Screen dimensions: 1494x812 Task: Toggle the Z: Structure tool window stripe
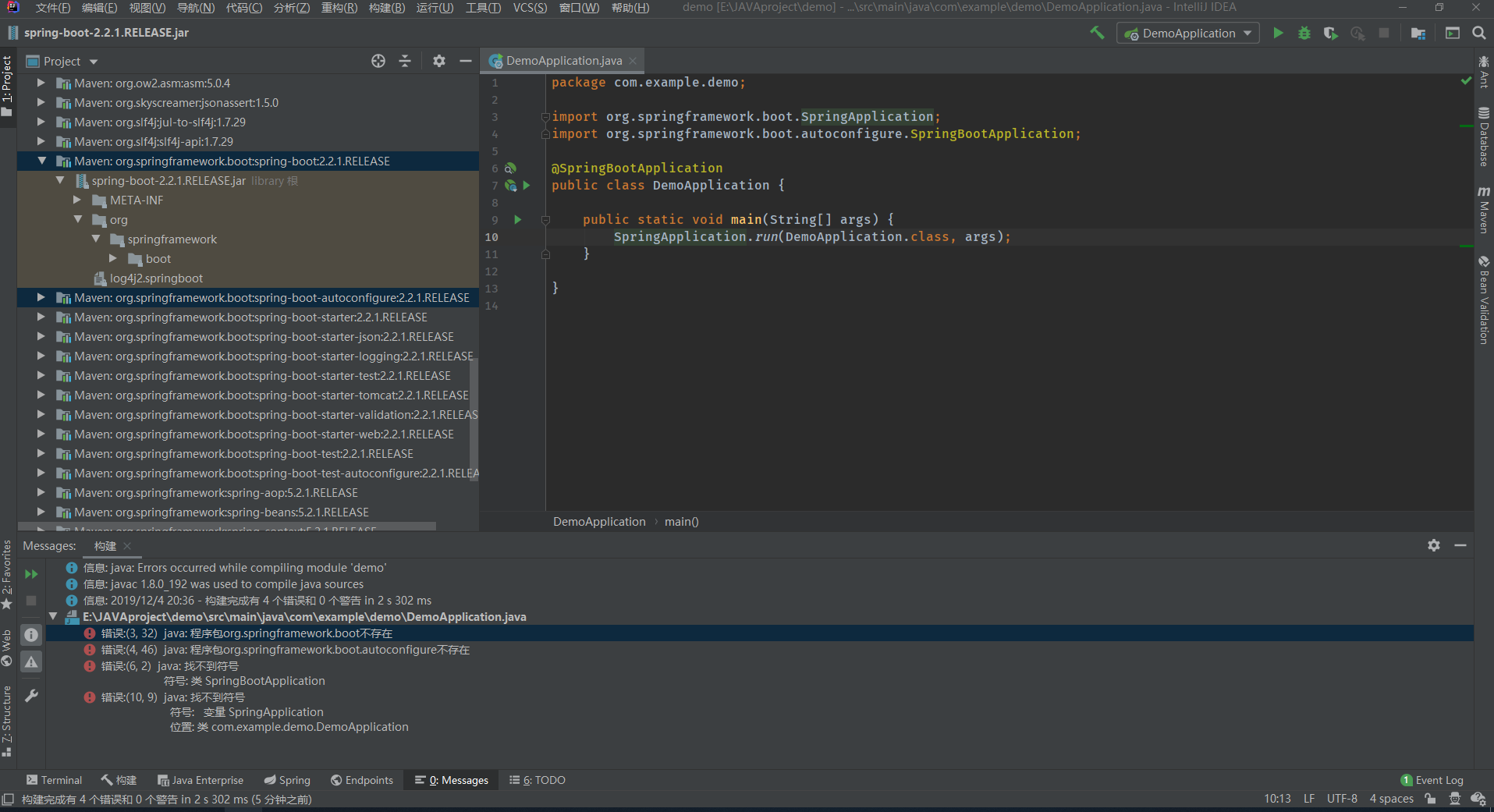[7, 721]
